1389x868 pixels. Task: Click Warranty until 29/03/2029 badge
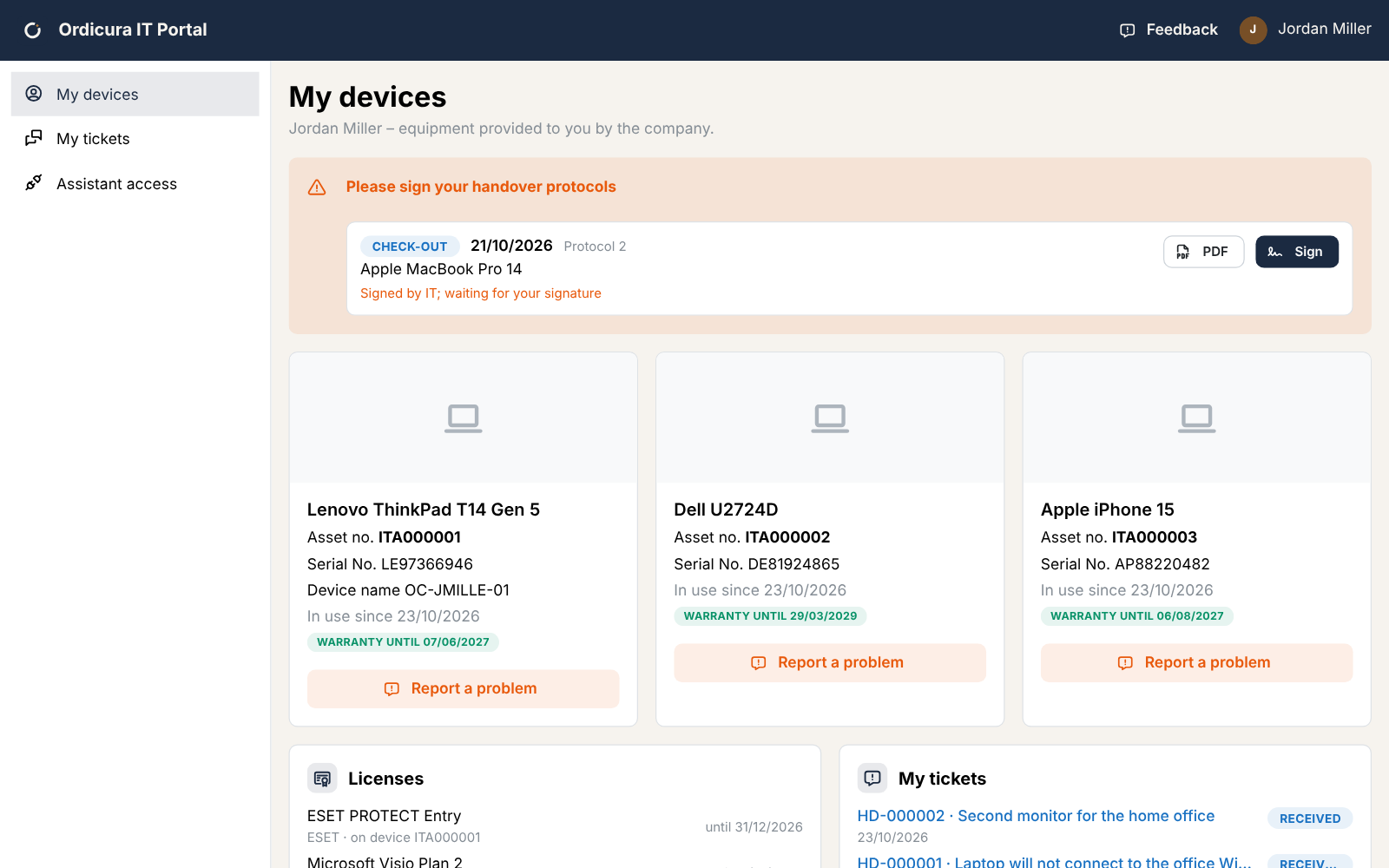click(770, 616)
